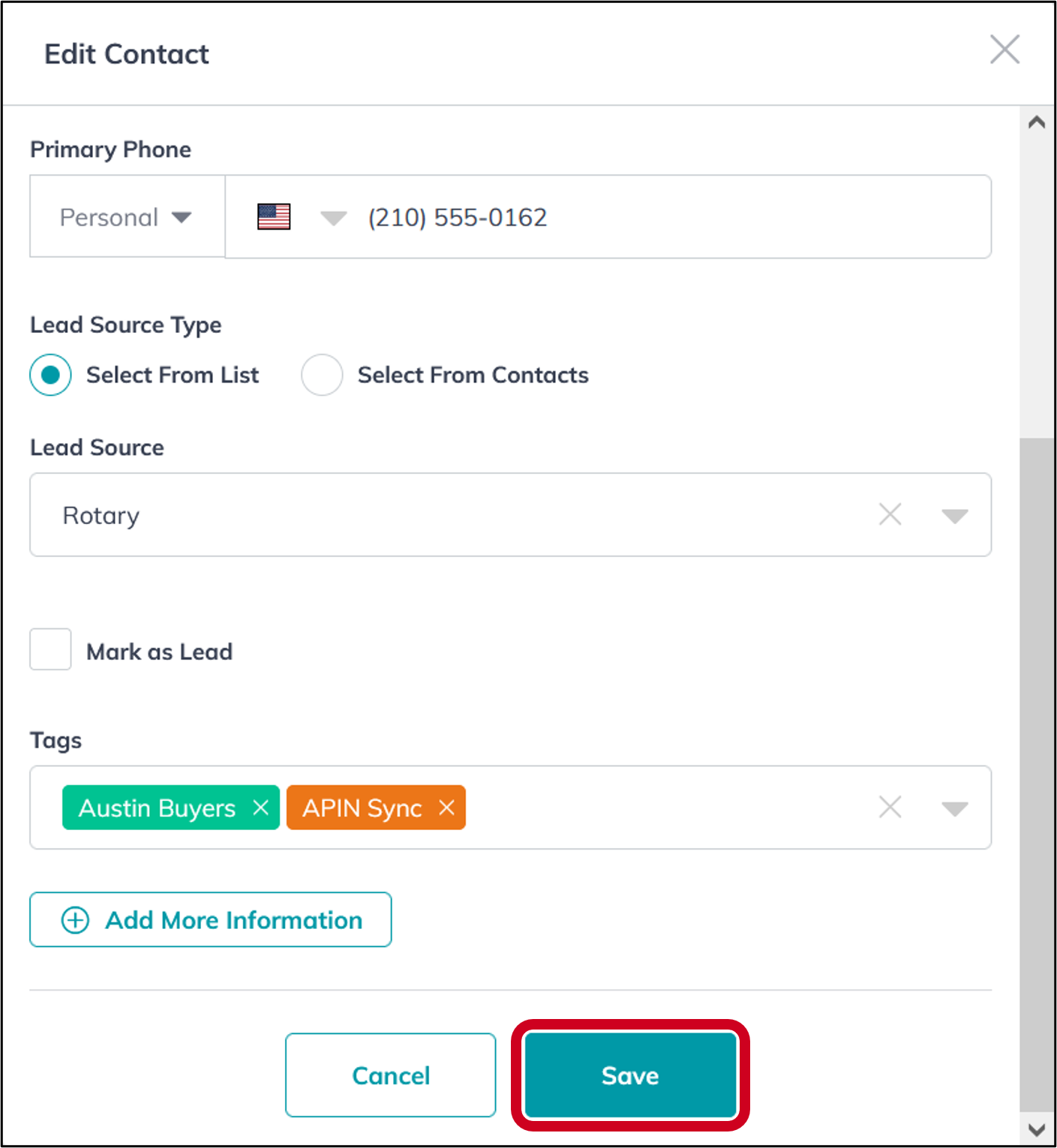Click the plus icon in Add More Information
The width and height of the screenshot is (1057, 1148).
point(75,919)
